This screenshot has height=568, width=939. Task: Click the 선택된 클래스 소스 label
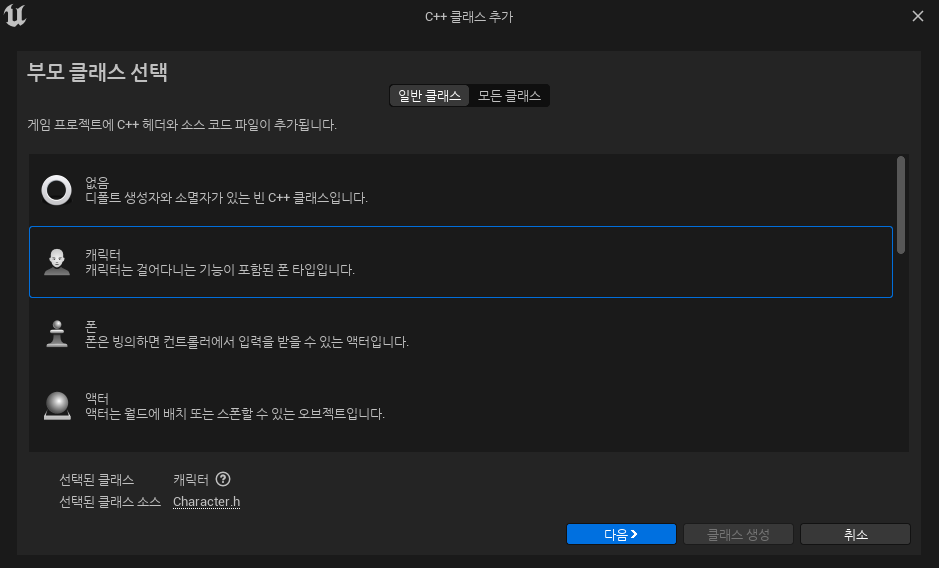(110, 502)
